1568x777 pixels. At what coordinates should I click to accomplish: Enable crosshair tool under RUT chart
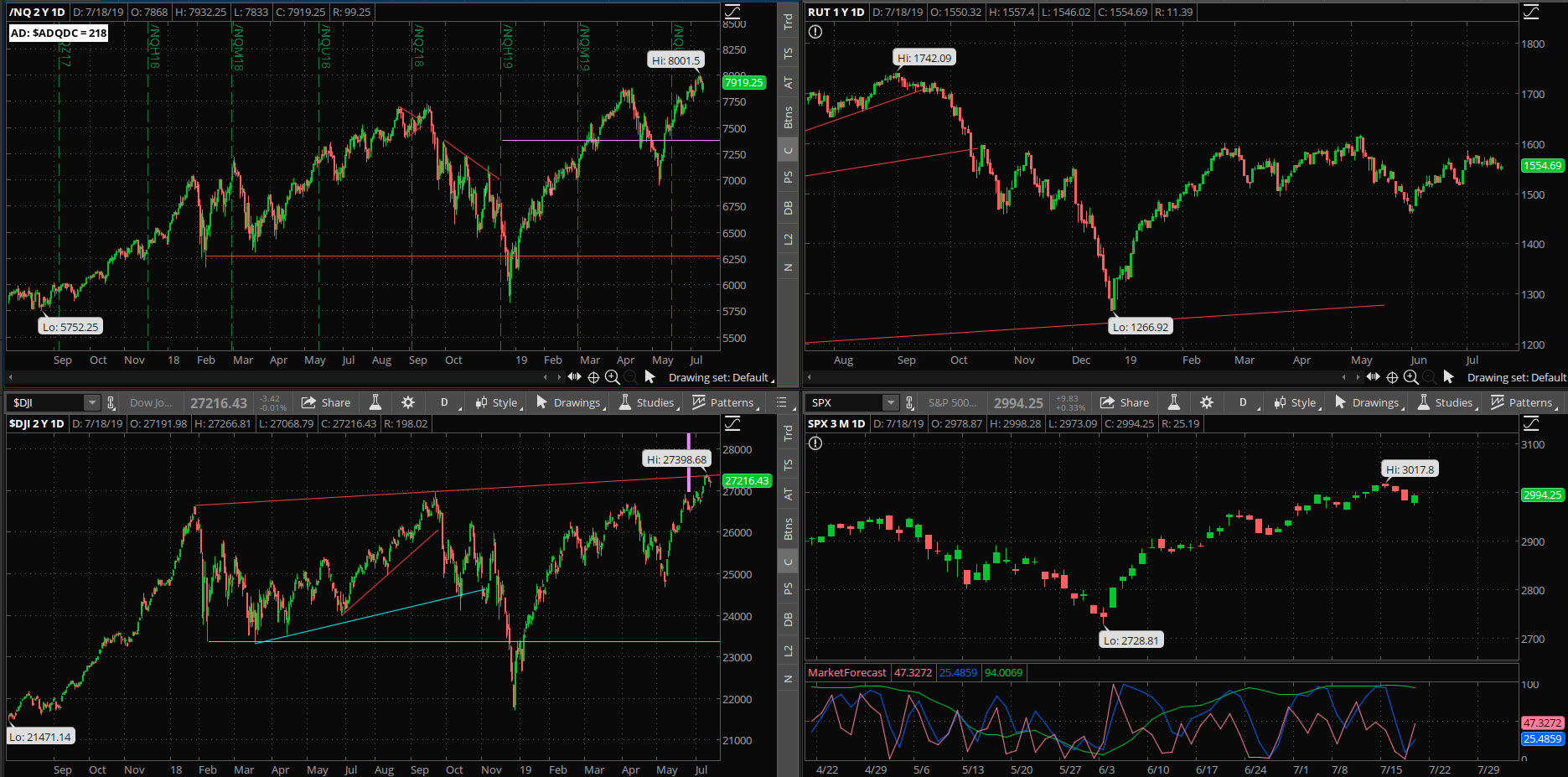coord(1392,377)
